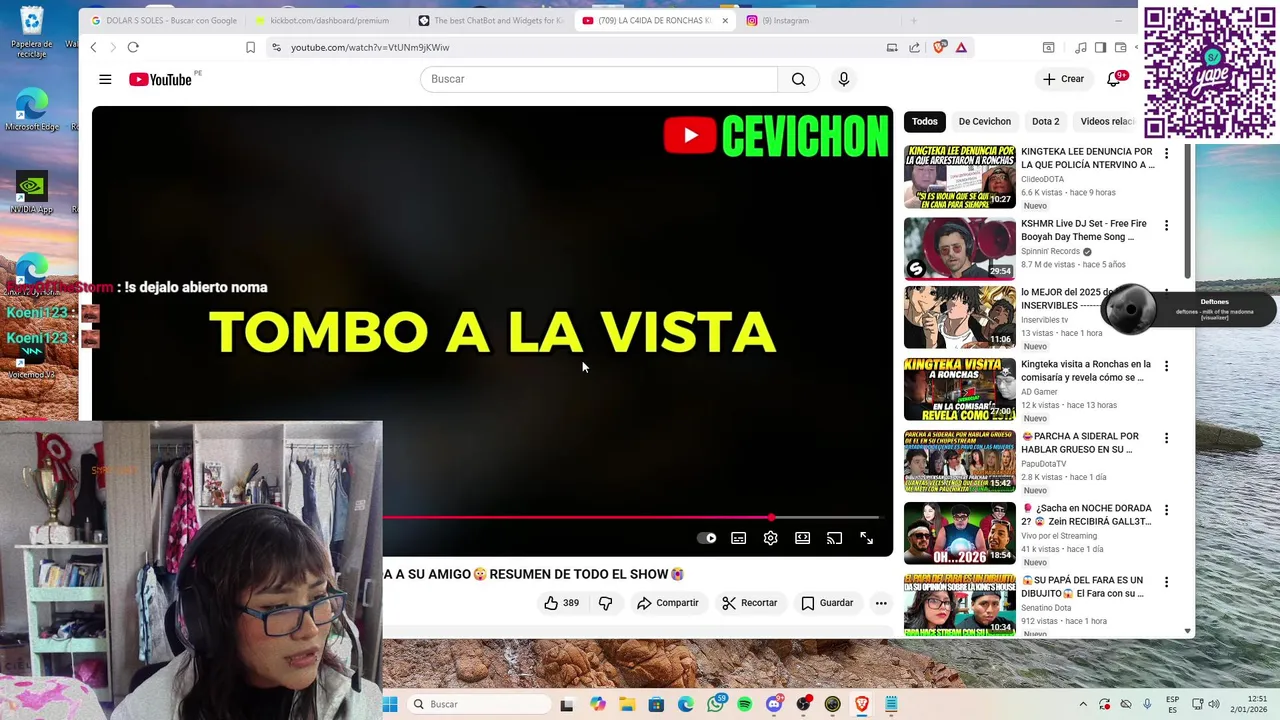This screenshot has height=720, width=1280.
Task: Cast the video to a TV
Action: [x=834, y=538]
